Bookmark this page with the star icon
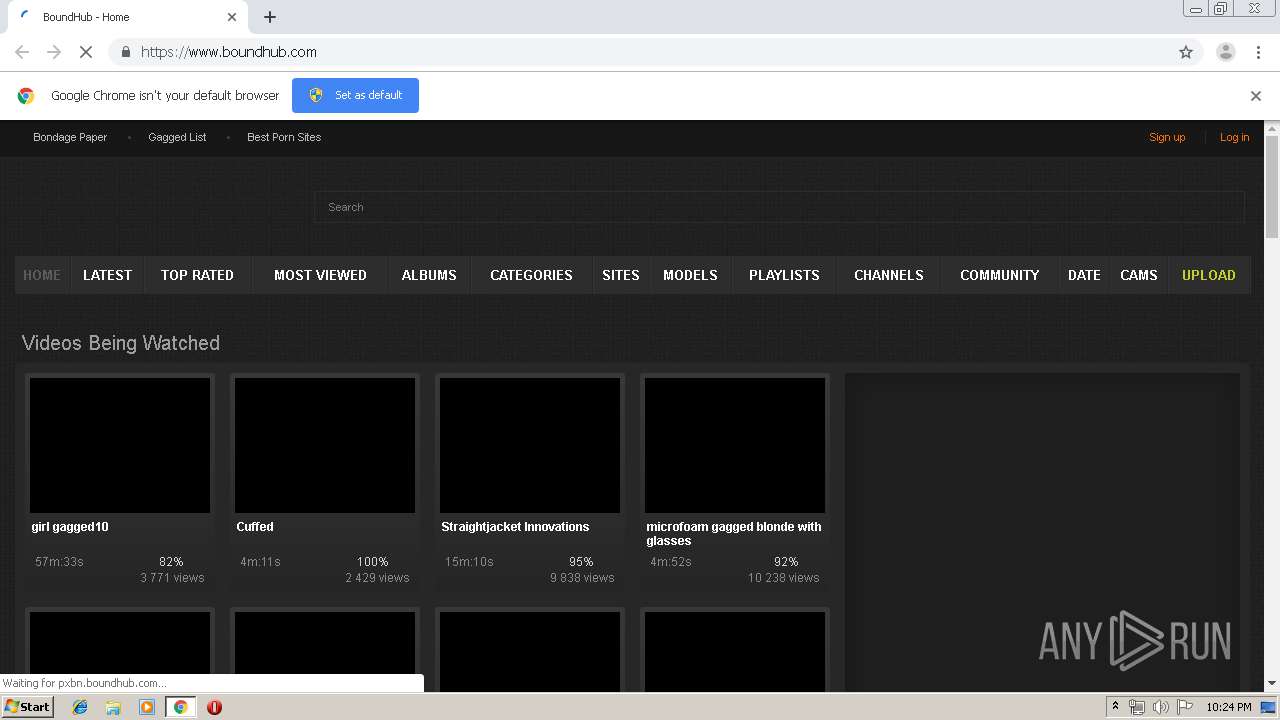This screenshot has height=720, width=1280. pyautogui.click(x=1186, y=52)
